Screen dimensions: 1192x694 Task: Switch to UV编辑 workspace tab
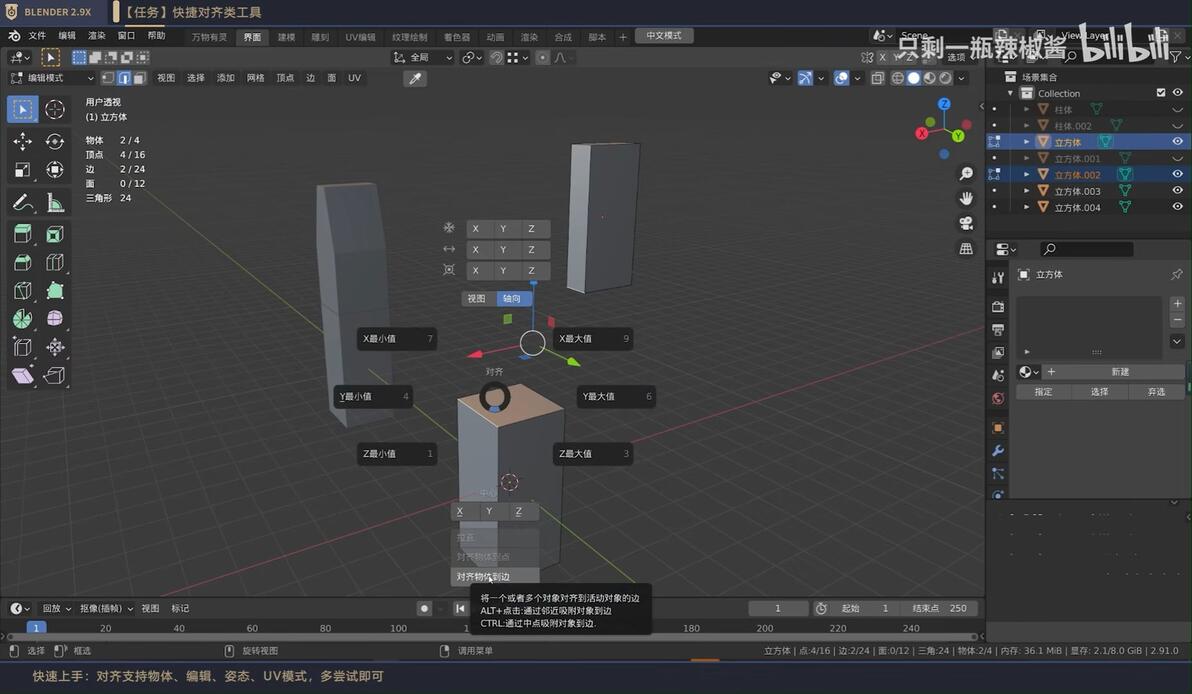tap(360, 36)
